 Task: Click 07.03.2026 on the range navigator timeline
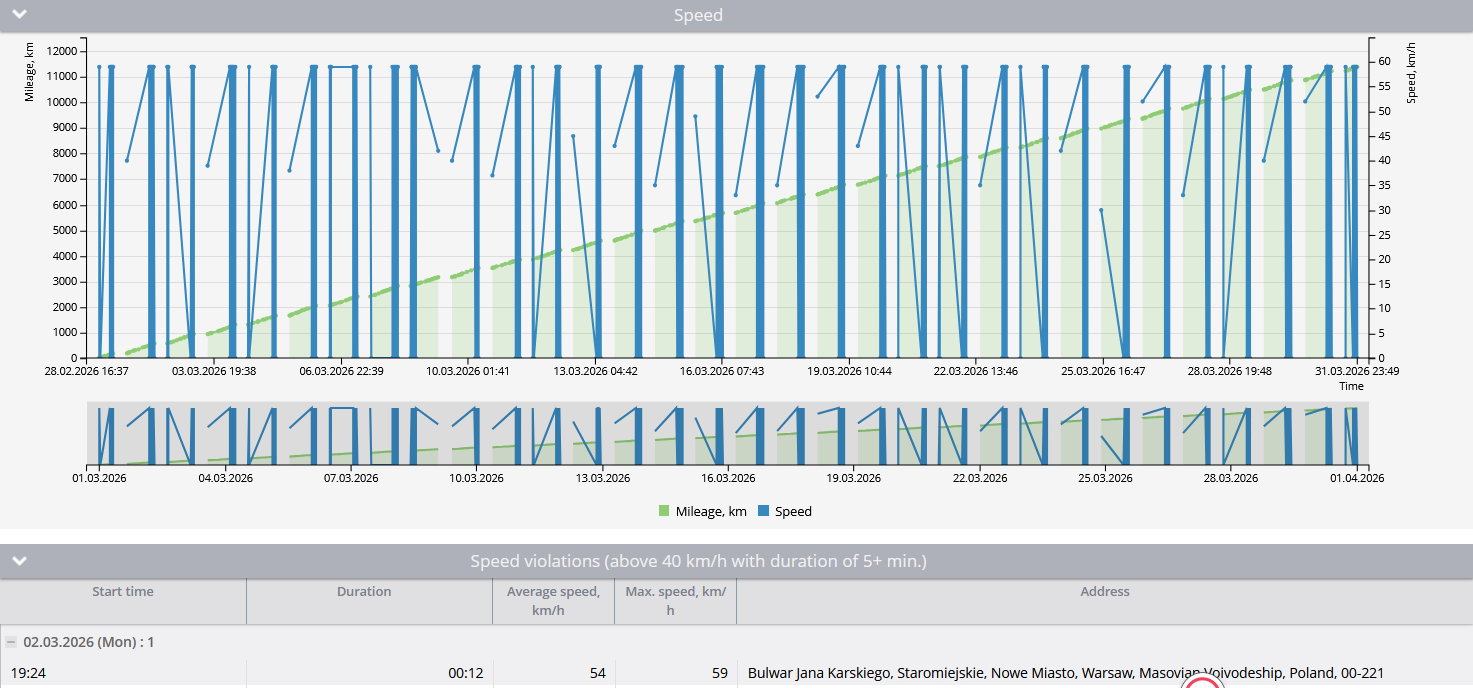351,478
